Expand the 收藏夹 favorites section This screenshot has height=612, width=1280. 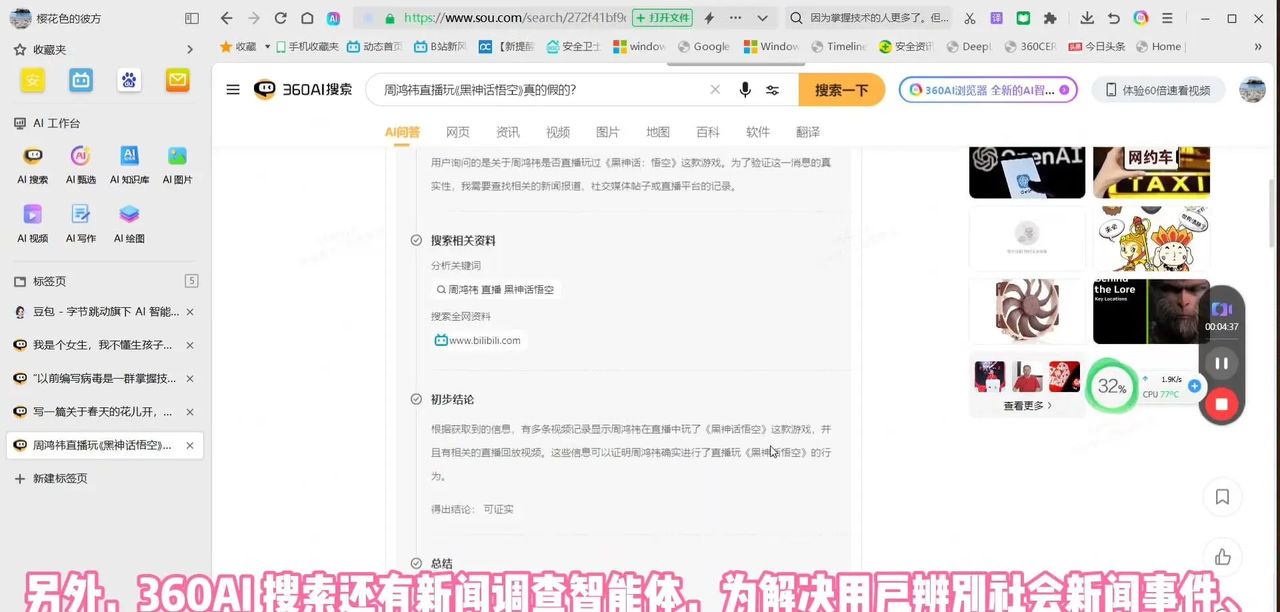(189, 49)
